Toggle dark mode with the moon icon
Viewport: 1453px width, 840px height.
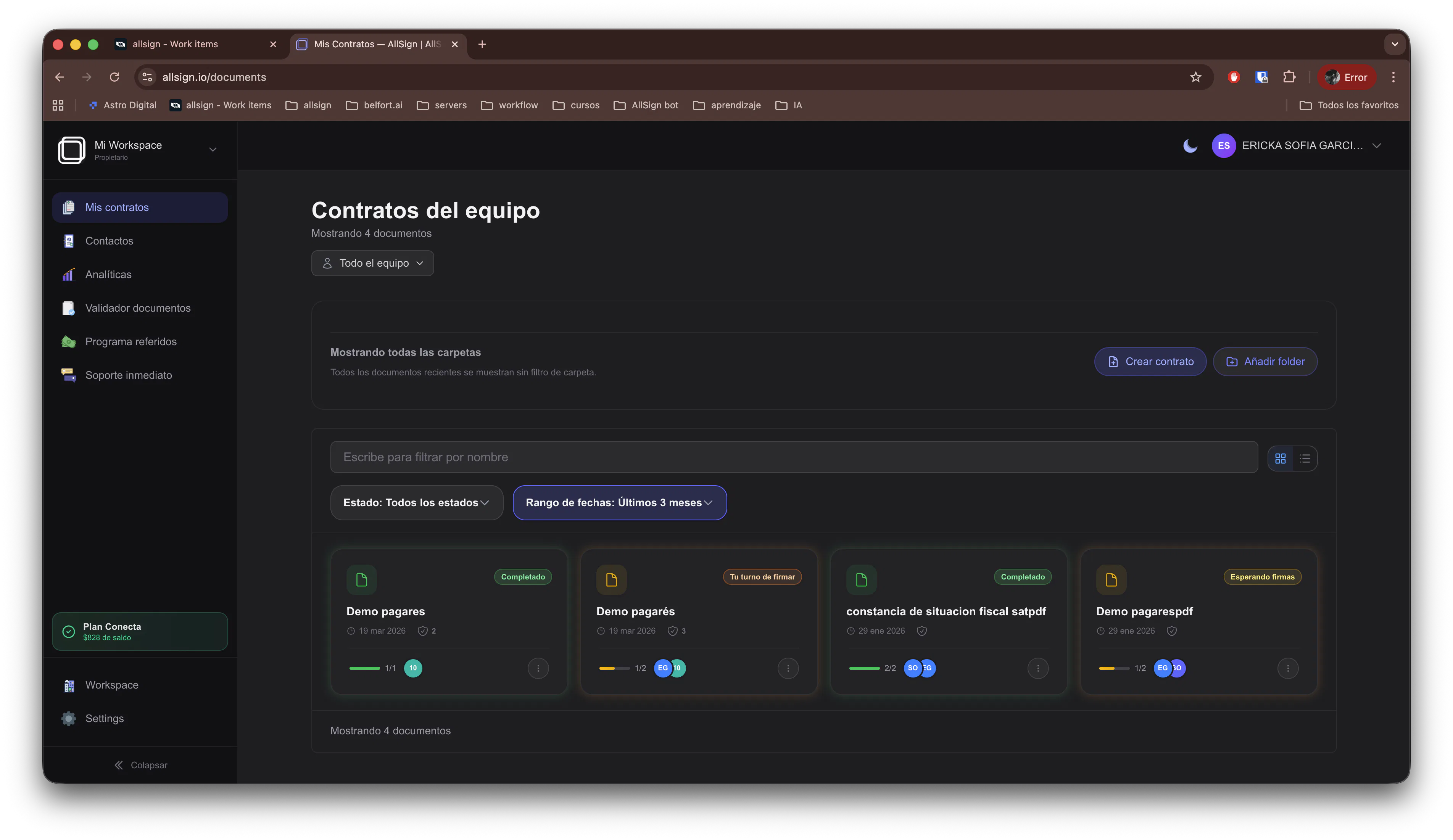tap(1189, 146)
